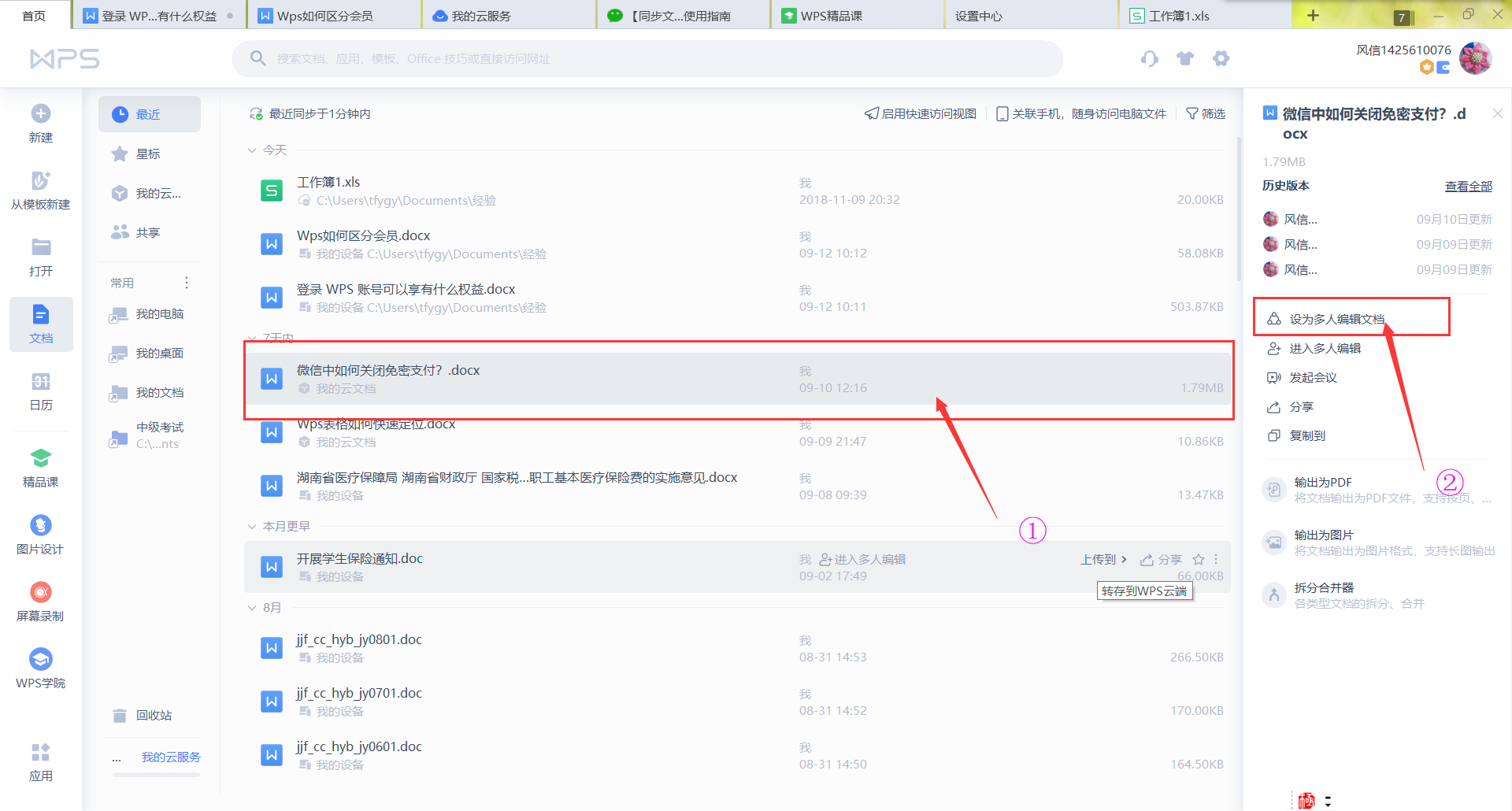This screenshot has width=1512, height=811.
Task: Click the sync status icon beside 最近同步于1分钟内
Action: 256,114
